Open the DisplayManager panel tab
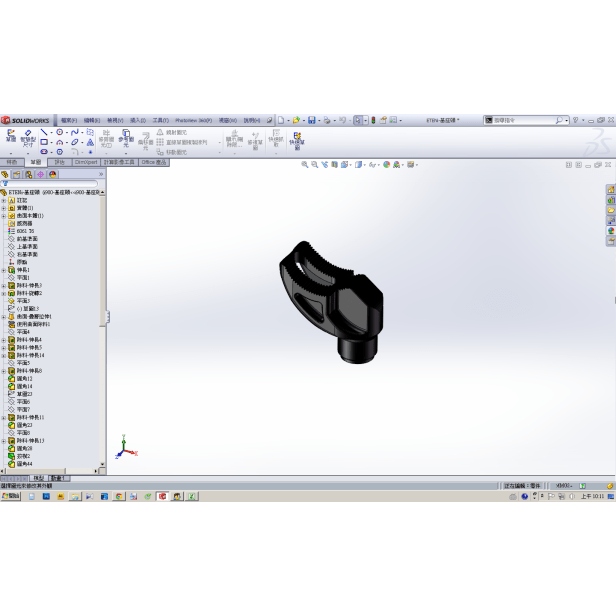Image resolution: width=616 pixels, height=616 pixels. [x=53, y=174]
